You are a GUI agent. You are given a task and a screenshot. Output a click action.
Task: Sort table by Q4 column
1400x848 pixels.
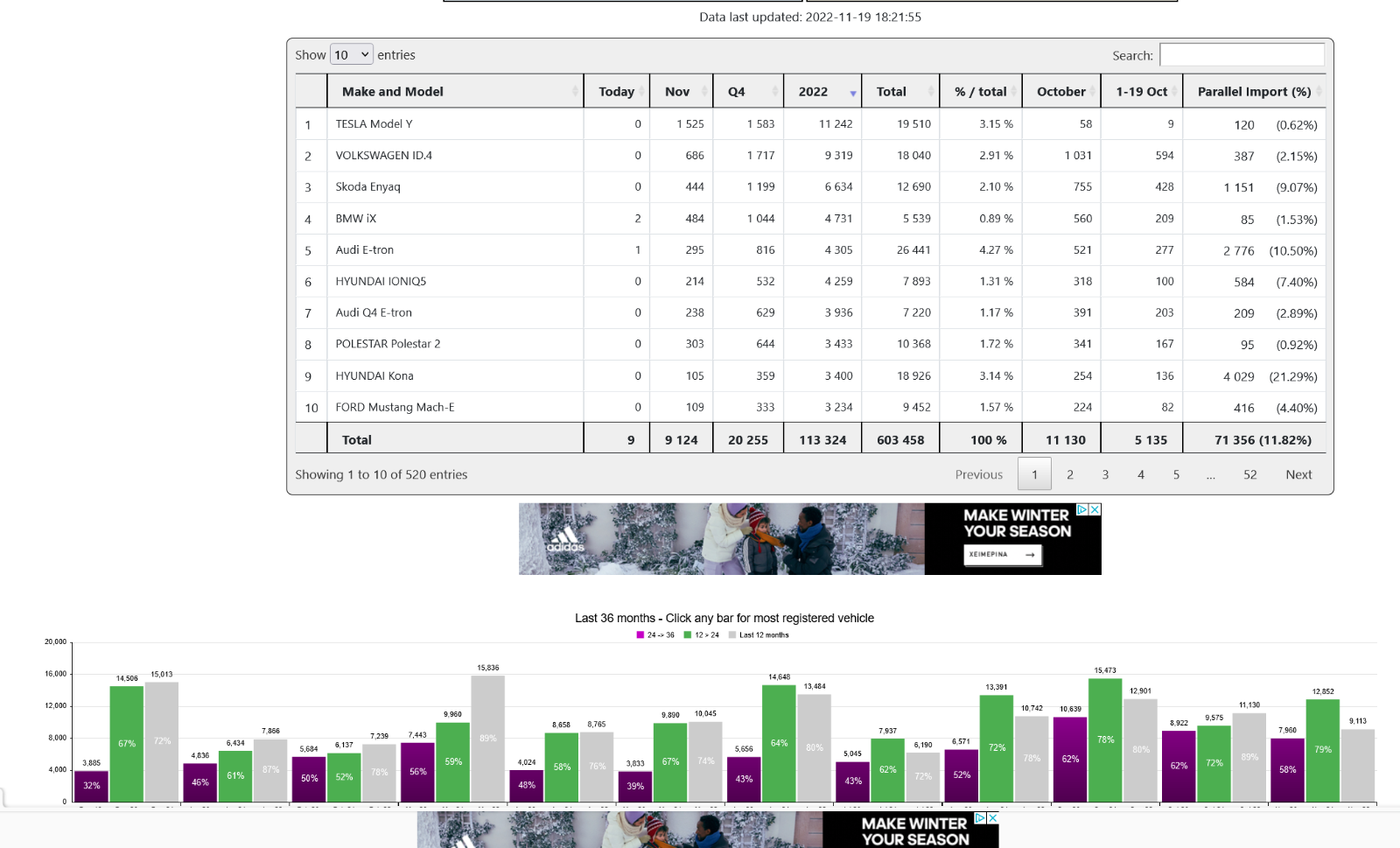click(x=748, y=91)
